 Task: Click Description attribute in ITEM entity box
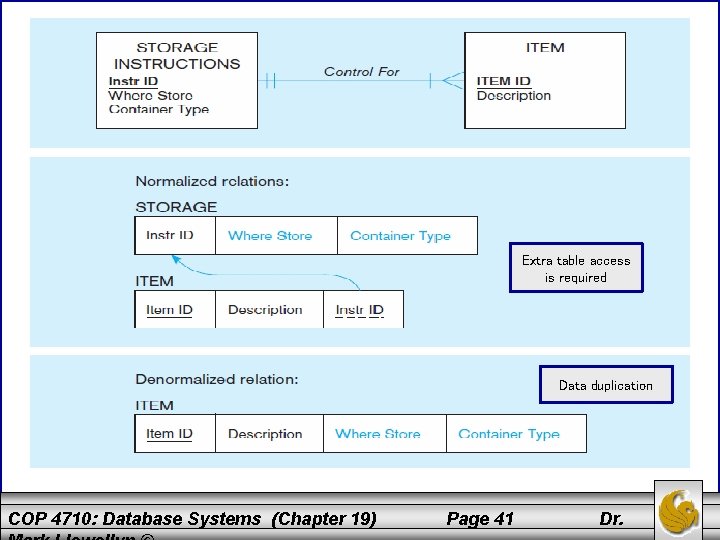[514, 96]
